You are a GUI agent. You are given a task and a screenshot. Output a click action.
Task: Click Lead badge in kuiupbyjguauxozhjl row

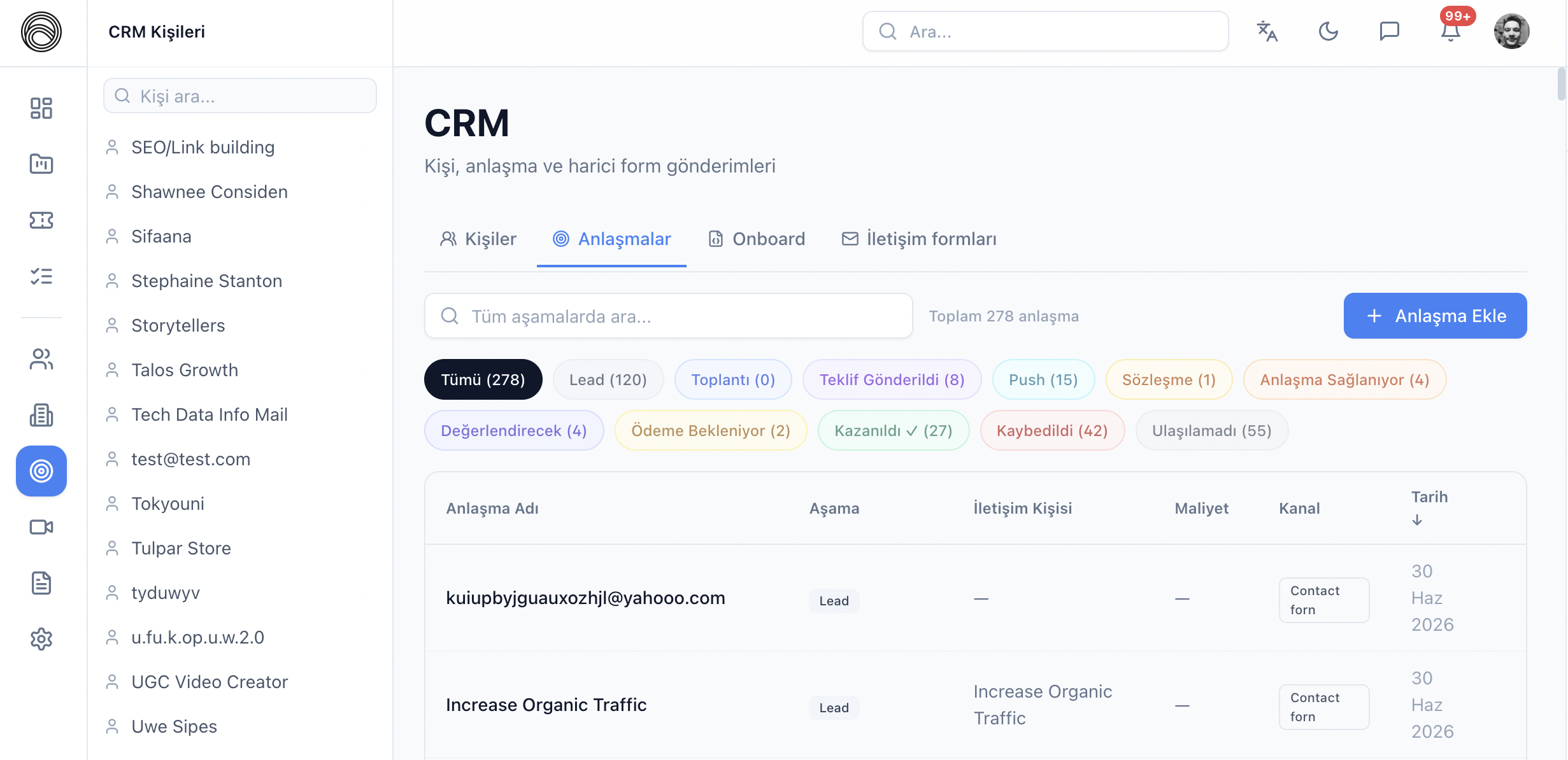[x=834, y=601]
